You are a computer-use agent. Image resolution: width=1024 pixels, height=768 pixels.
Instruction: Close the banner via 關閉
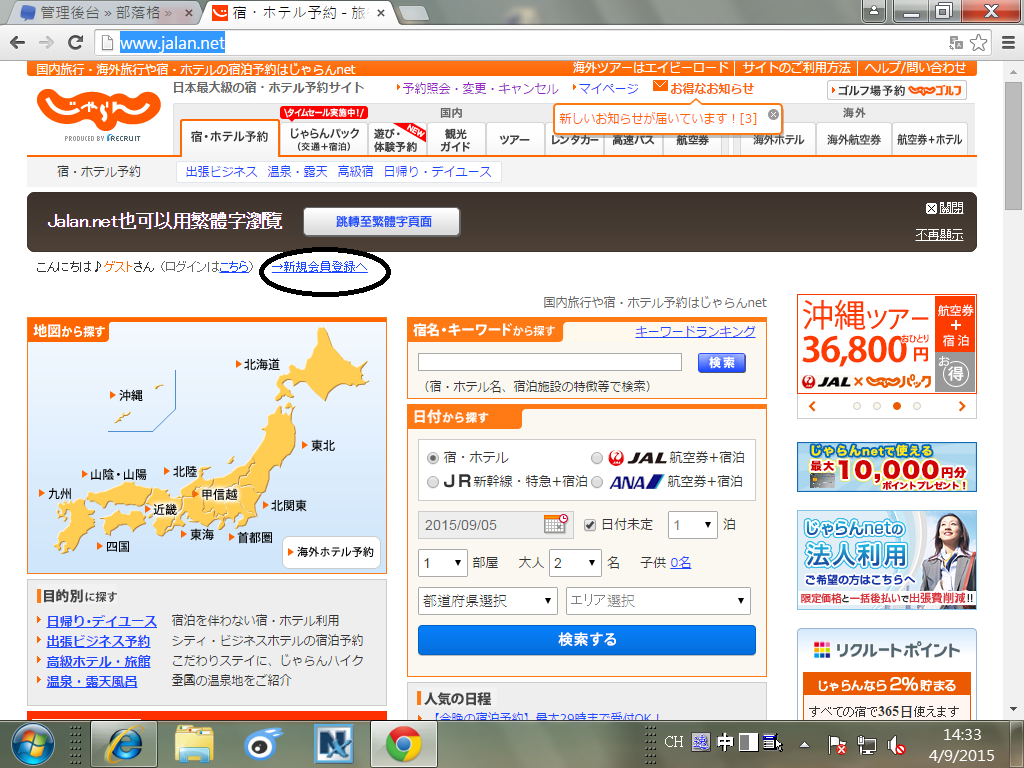click(944, 208)
